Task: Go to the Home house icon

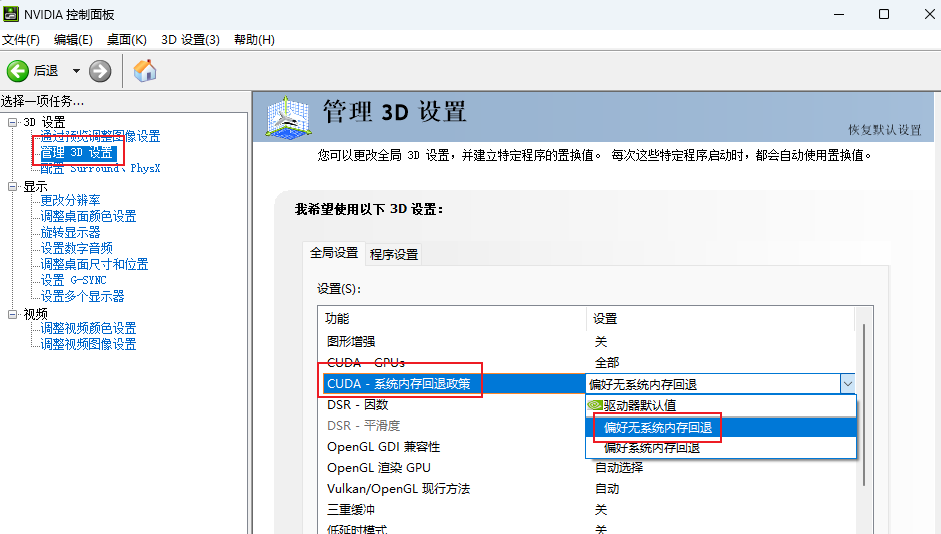Action: coord(145,71)
